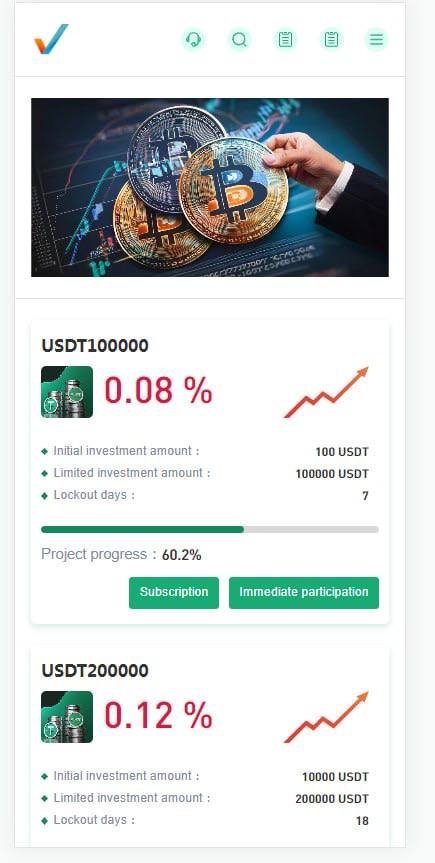Select the USDT100000 project title
This screenshot has height=863, width=435.
tap(95, 346)
